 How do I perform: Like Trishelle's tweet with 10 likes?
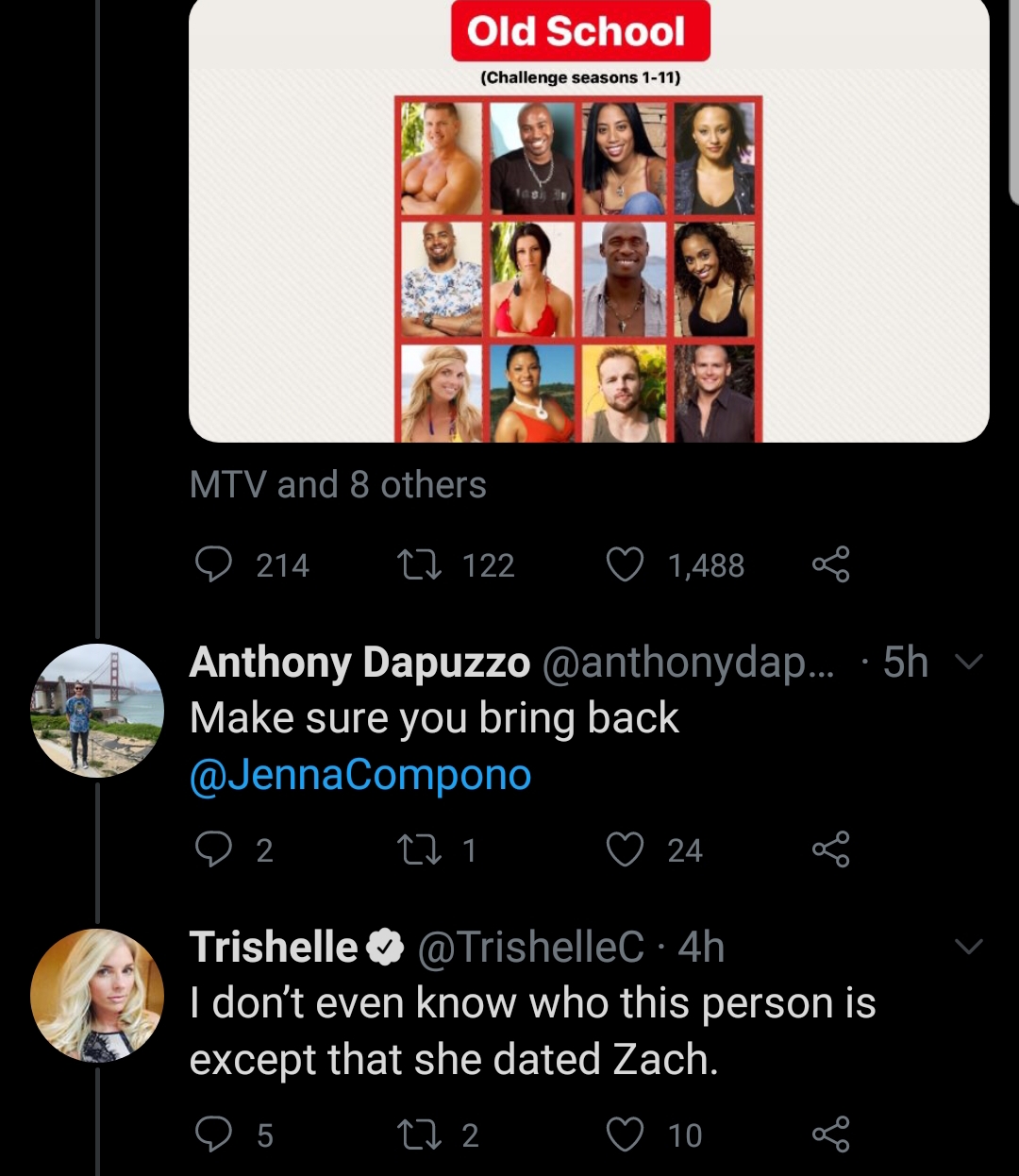coord(624,1134)
